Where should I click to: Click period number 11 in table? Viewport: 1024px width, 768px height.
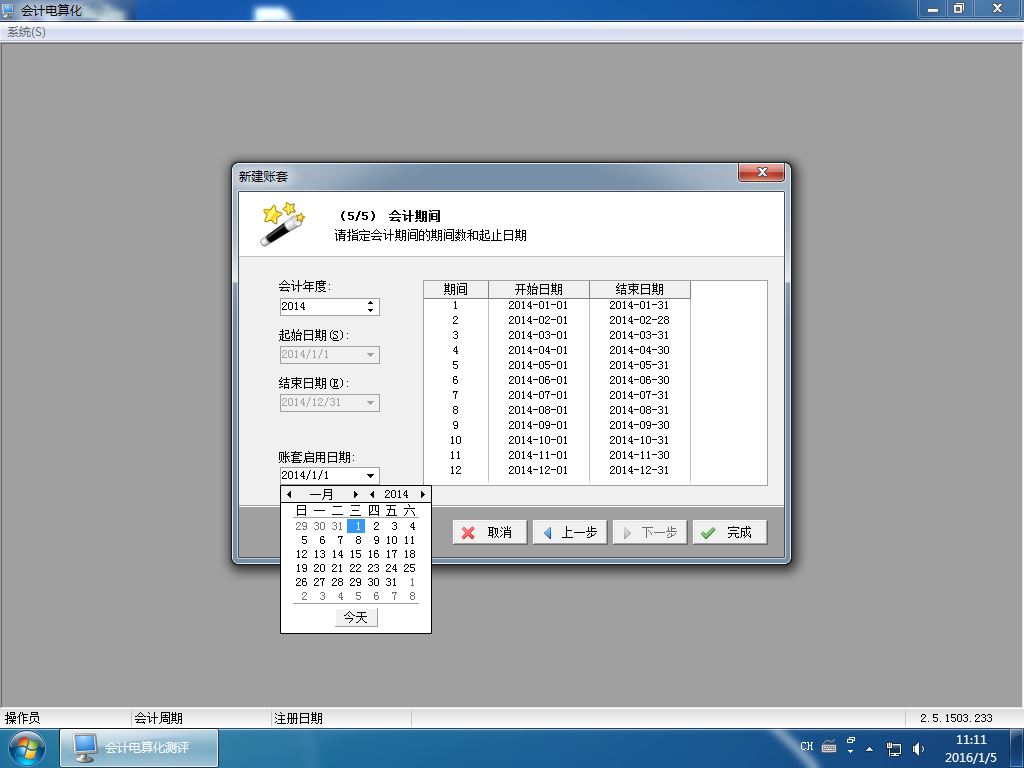pyautogui.click(x=455, y=455)
